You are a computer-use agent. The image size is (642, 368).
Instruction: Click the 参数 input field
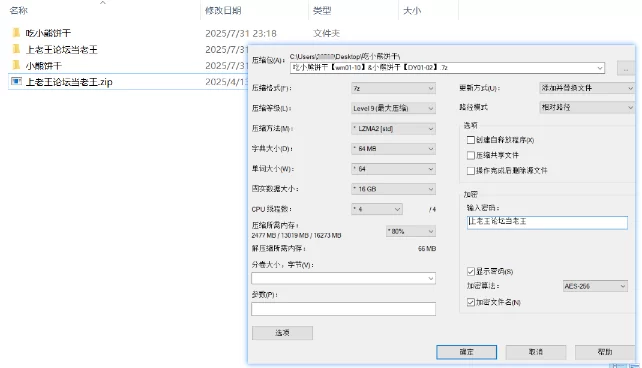pos(343,309)
